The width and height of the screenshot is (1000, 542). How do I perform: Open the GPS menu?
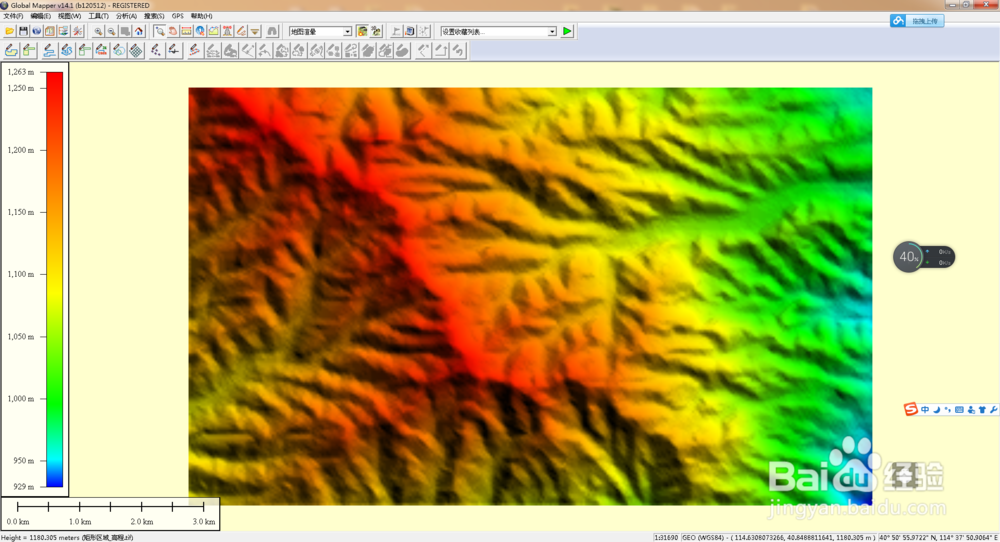(177, 16)
